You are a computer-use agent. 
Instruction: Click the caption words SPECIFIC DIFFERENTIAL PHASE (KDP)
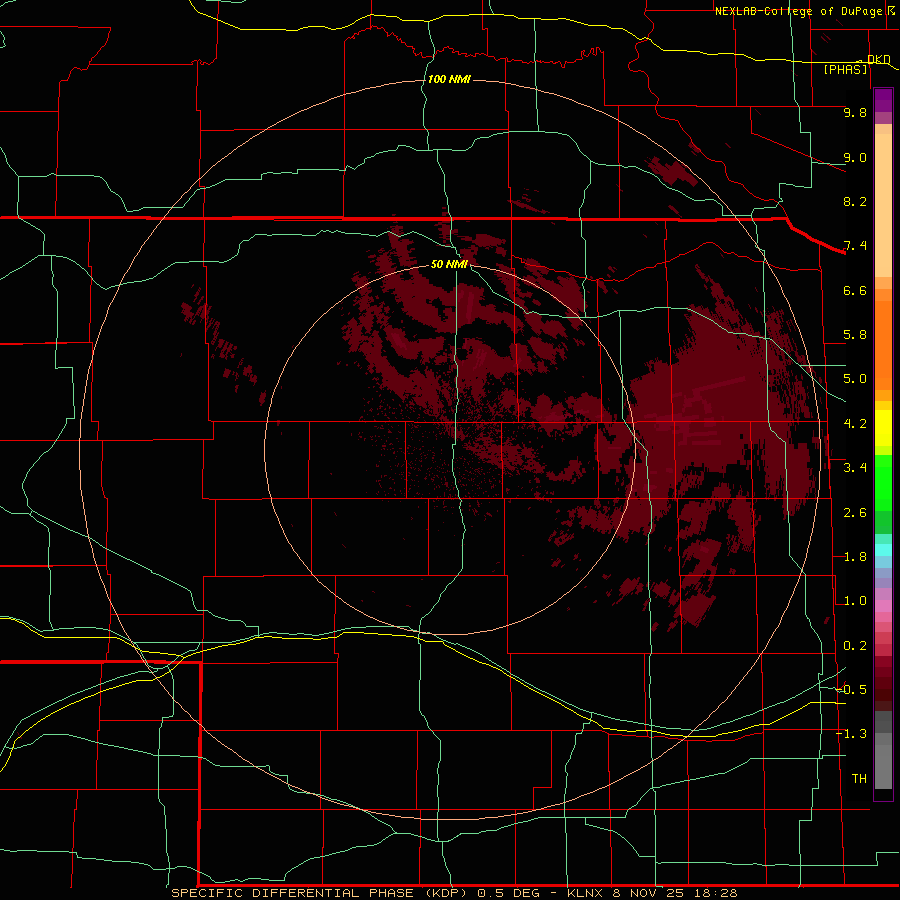click(x=320, y=893)
